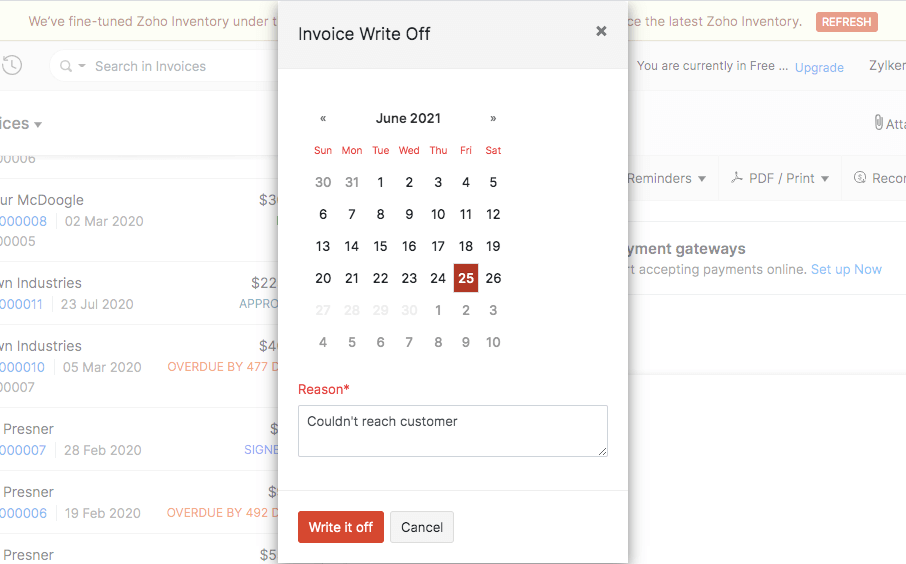The width and height of the screenshot is (906, 564).
Task: Click in the Reason text area
Action: pyautogui.click(x=452, y=431)
